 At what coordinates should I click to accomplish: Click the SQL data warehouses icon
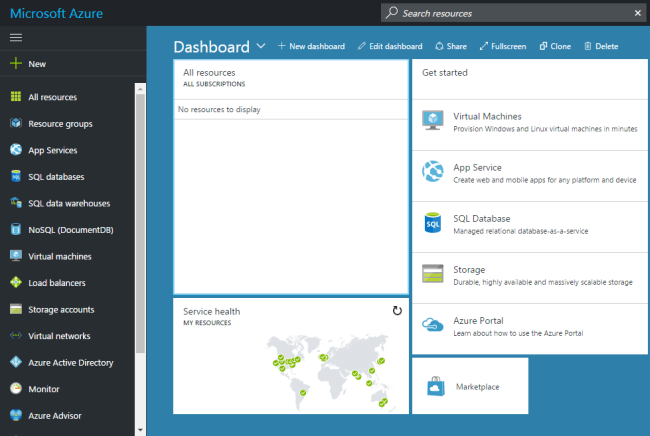[x=16, y=203]
